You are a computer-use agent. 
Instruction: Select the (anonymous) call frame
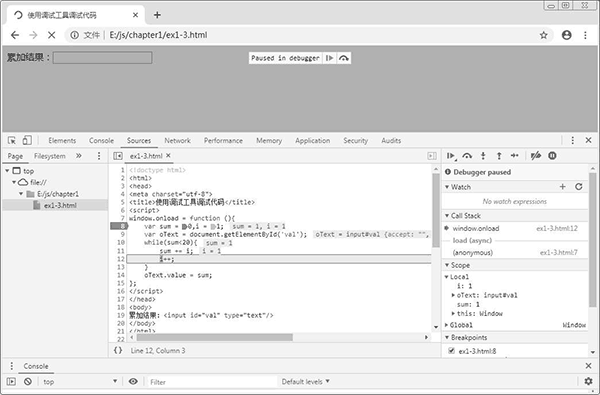[515, 253]
